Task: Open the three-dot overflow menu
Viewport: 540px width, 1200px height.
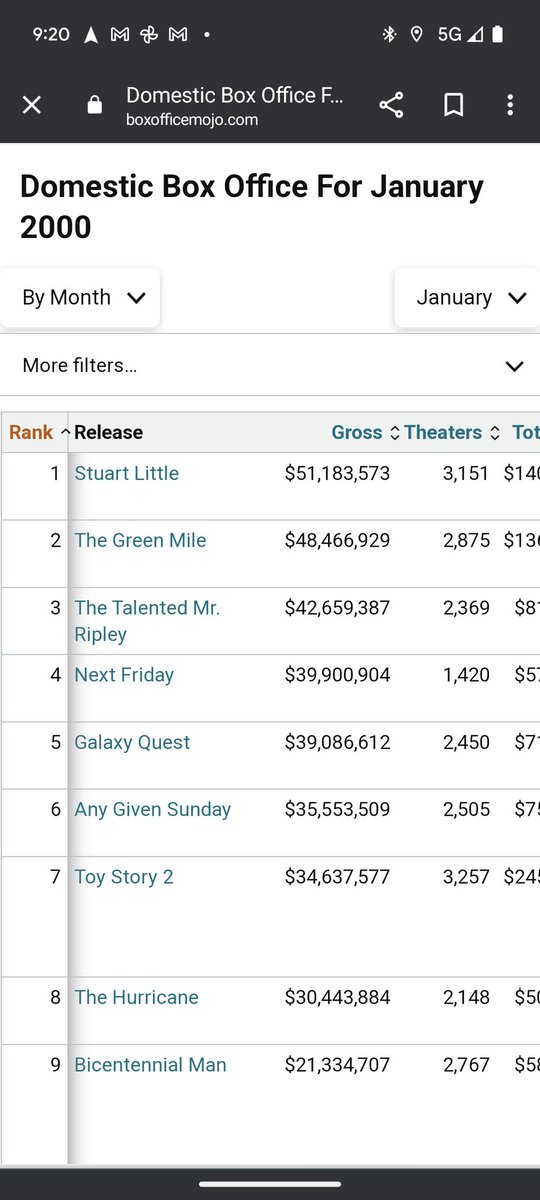Action: click(510, 105)
